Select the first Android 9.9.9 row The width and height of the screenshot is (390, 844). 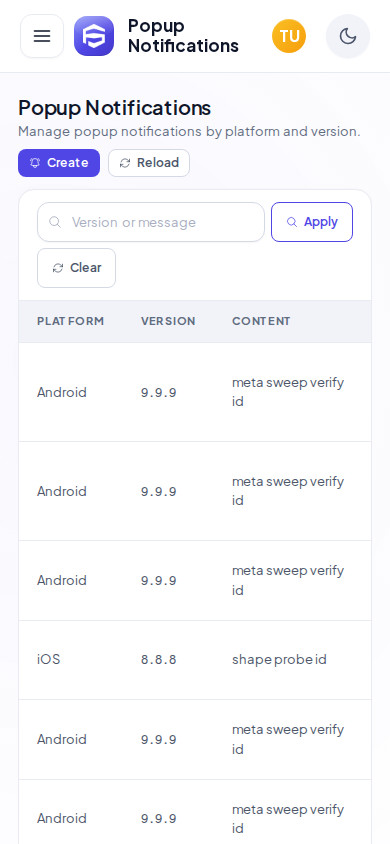click(x=195, y=392)
